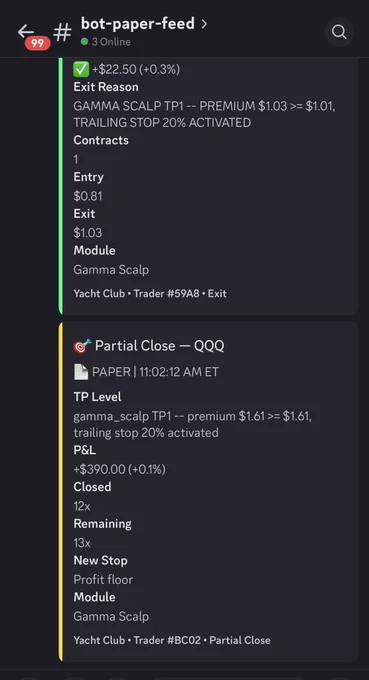Screen dimensions: 369x680
Task: Open the search magnifier icon
Action: (x=339, y=32)
